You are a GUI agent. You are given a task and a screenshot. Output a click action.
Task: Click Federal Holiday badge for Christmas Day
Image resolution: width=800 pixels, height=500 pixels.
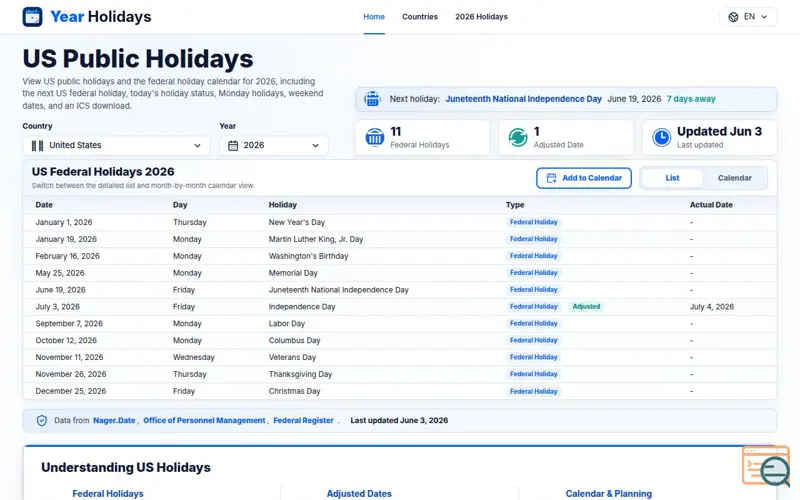point(534,391)
